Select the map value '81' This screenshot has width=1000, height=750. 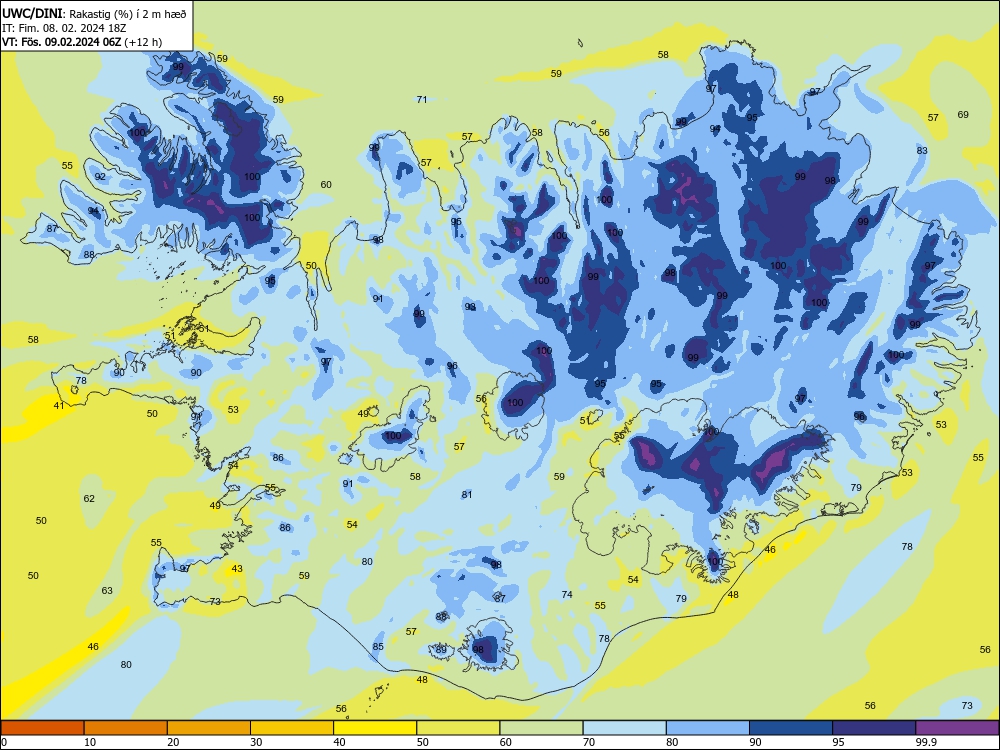[x=467, y=495]
